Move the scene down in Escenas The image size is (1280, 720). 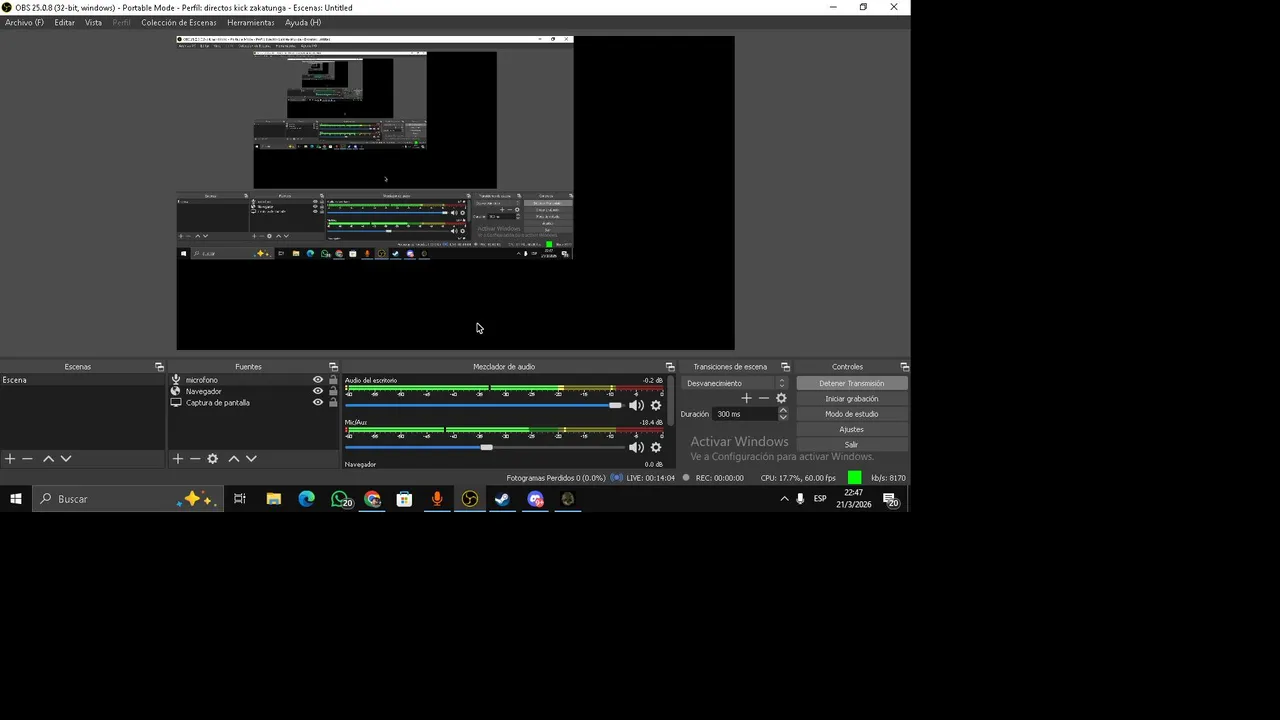point(66,458)
